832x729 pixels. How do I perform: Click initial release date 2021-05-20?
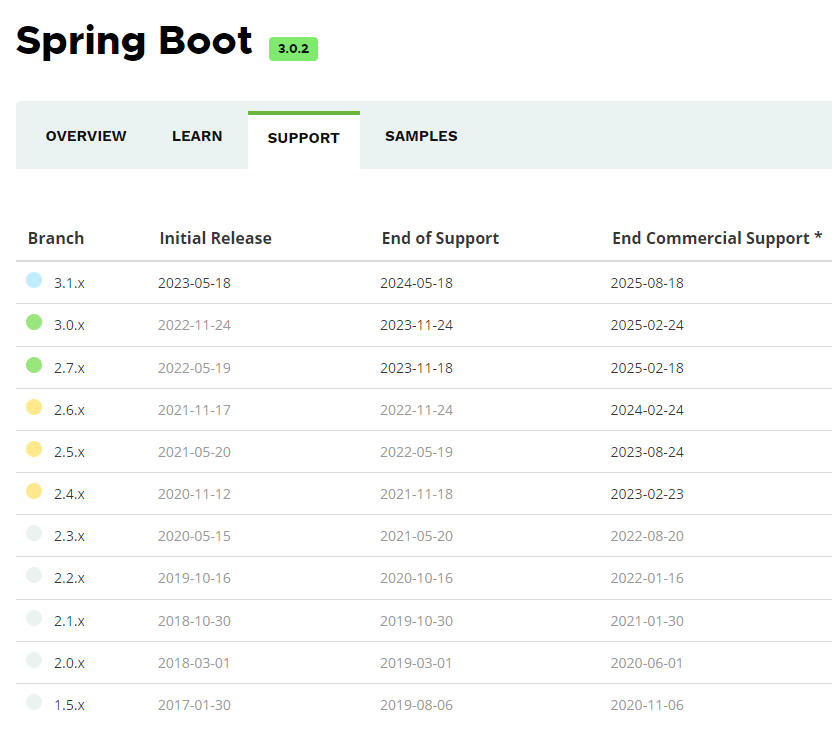coord(194,452)
